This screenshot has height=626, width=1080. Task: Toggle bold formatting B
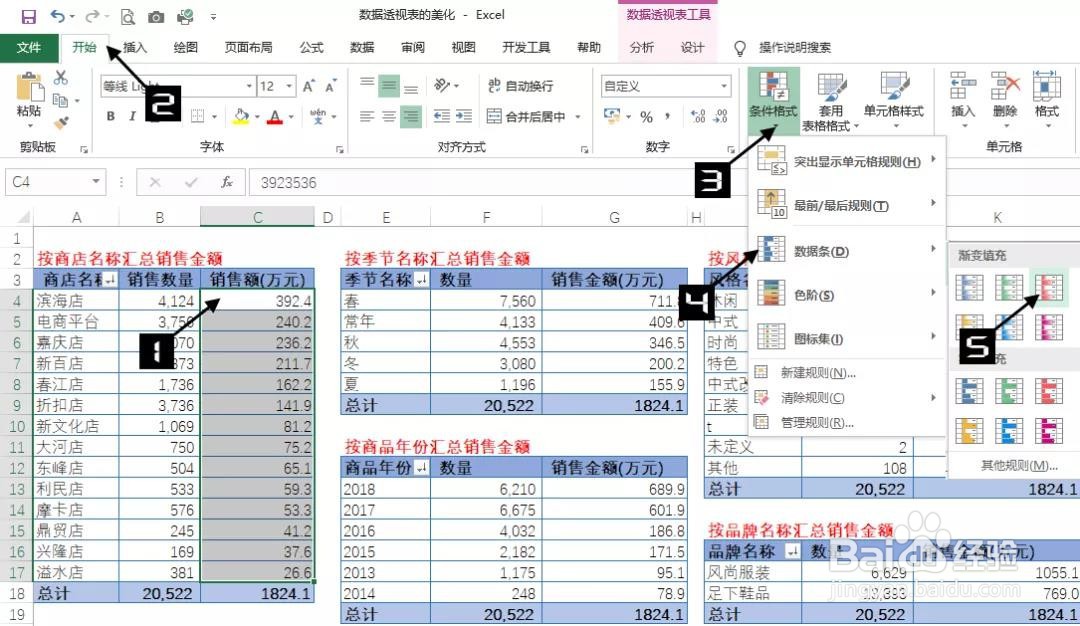(110, 116)
